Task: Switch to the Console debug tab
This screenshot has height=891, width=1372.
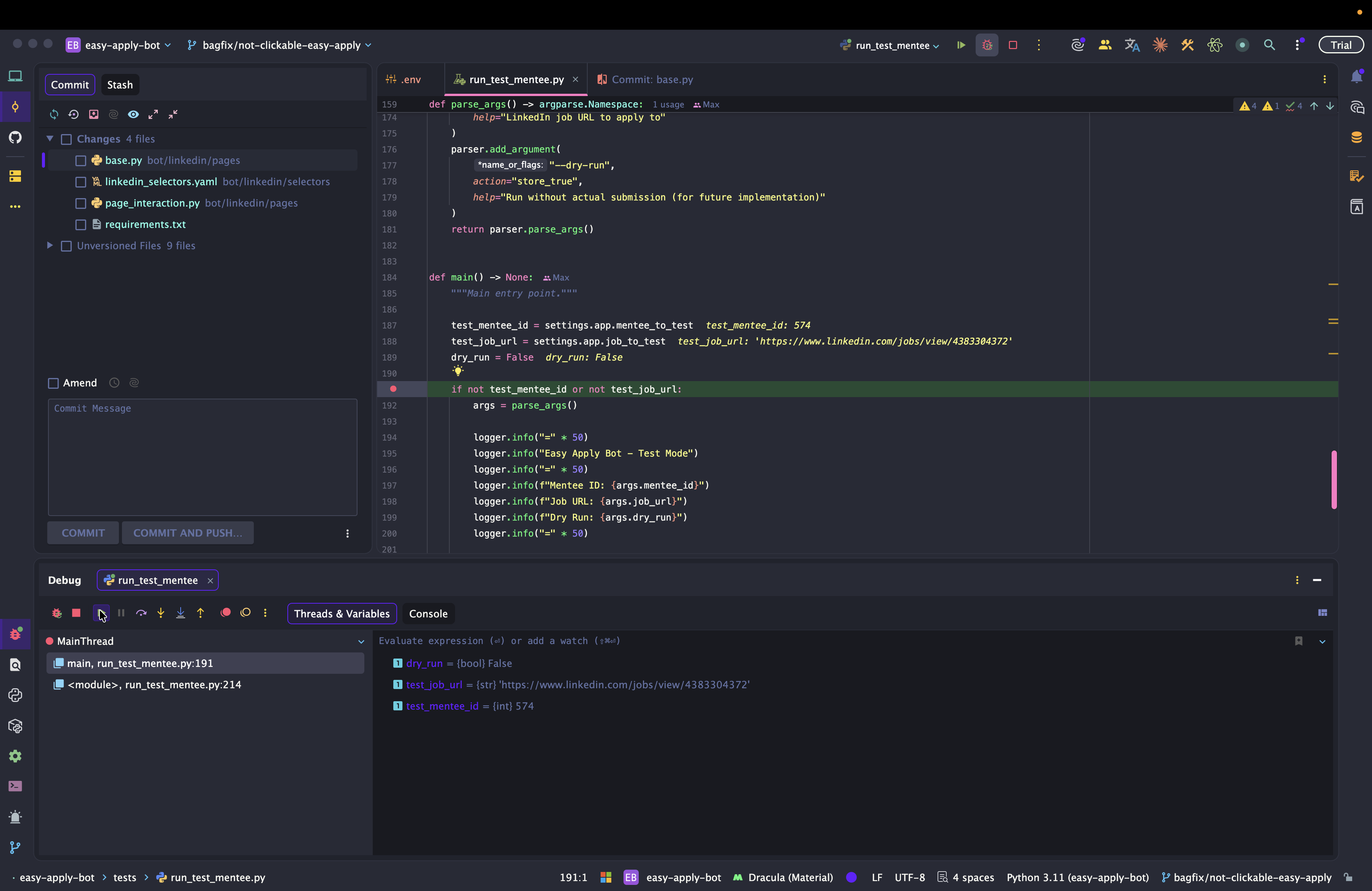Action: [x=428, y=613]
